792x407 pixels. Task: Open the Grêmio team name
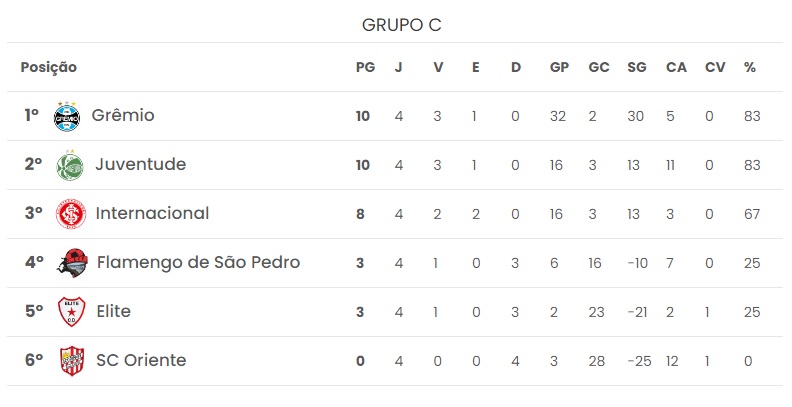click(123, 115)
